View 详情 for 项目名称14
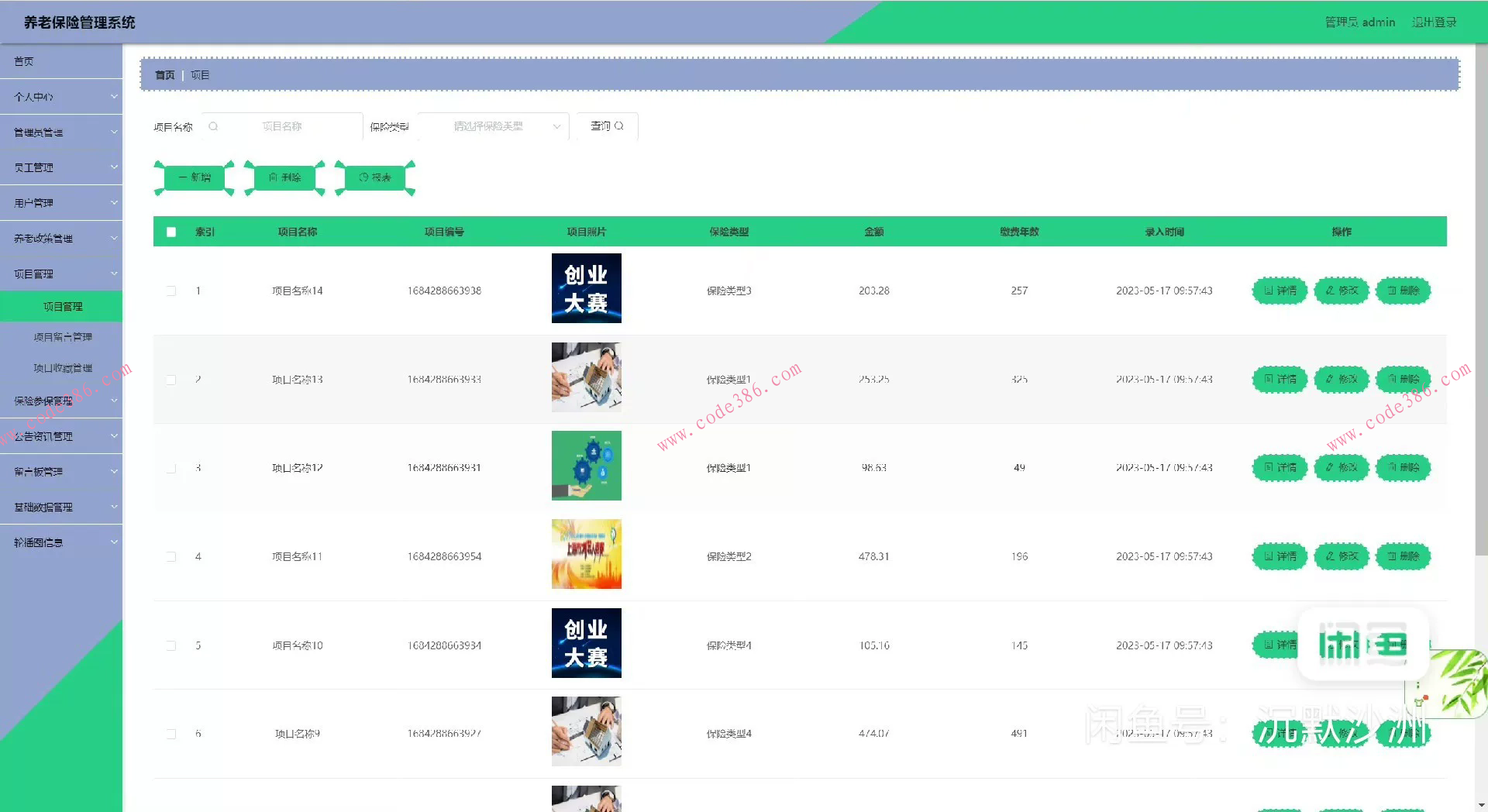 [1280, 291]
